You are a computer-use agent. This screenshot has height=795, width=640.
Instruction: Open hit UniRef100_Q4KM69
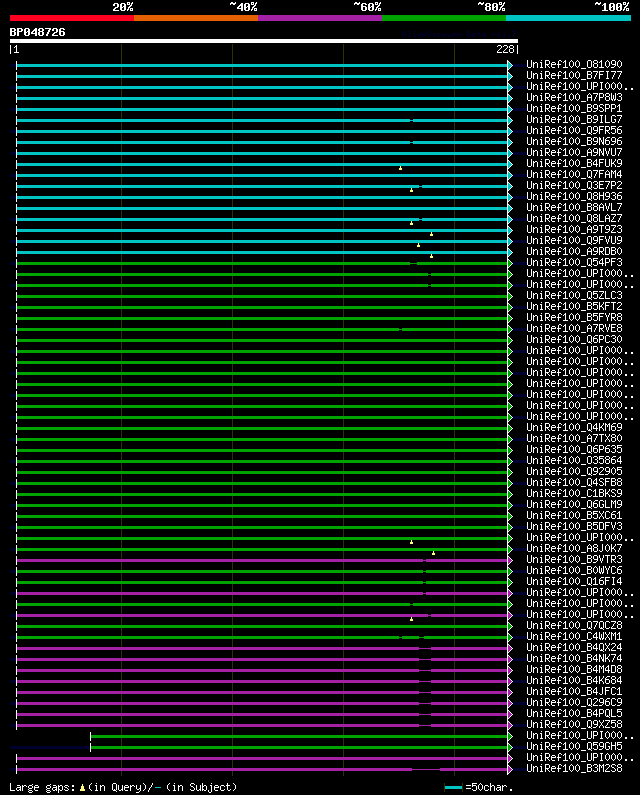[574, 427]
